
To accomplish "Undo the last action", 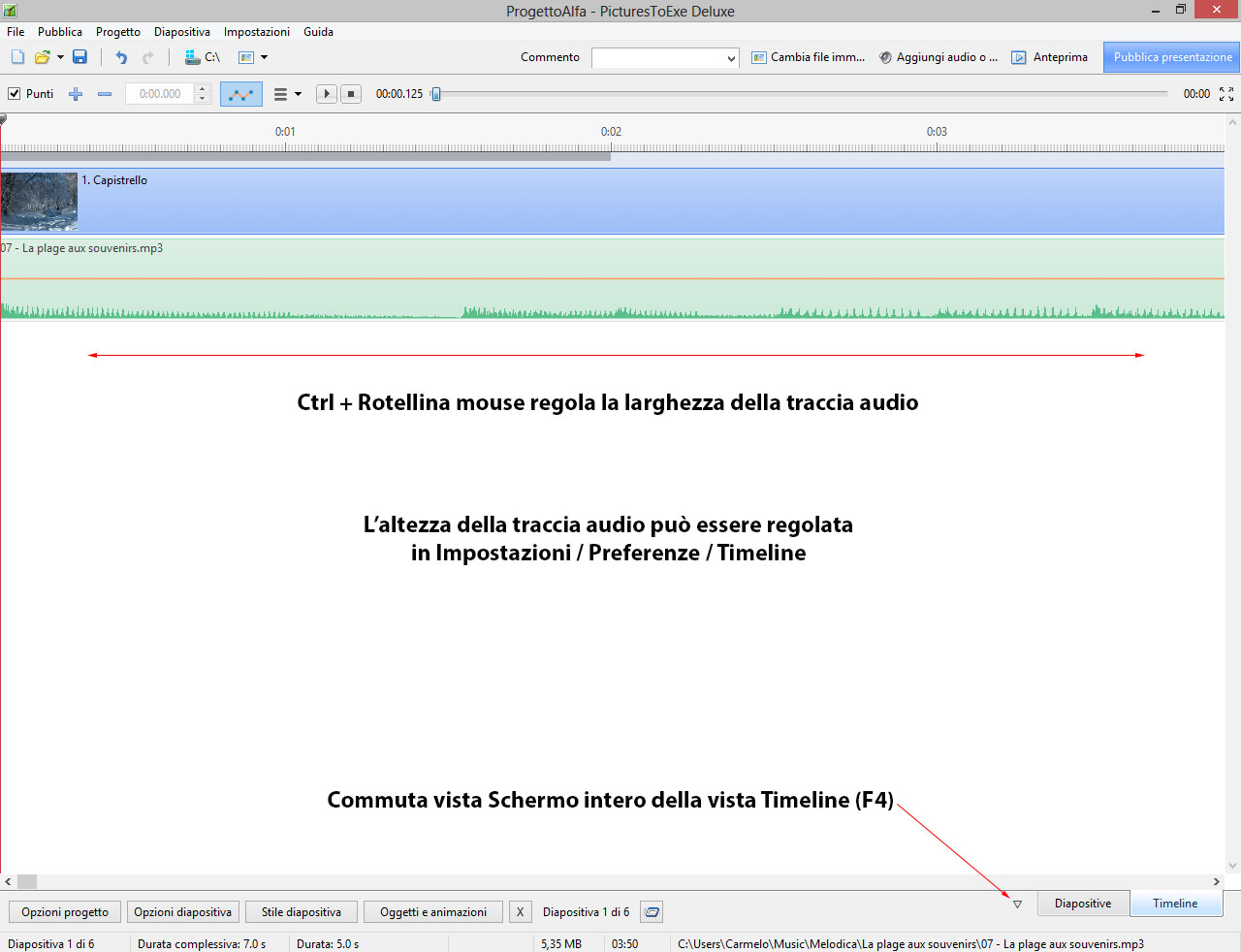I will click(121, 57).
